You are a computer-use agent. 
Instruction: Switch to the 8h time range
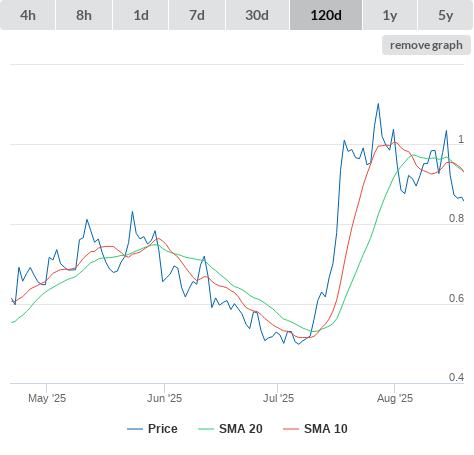pyautogui.click(x=84, y=15)
